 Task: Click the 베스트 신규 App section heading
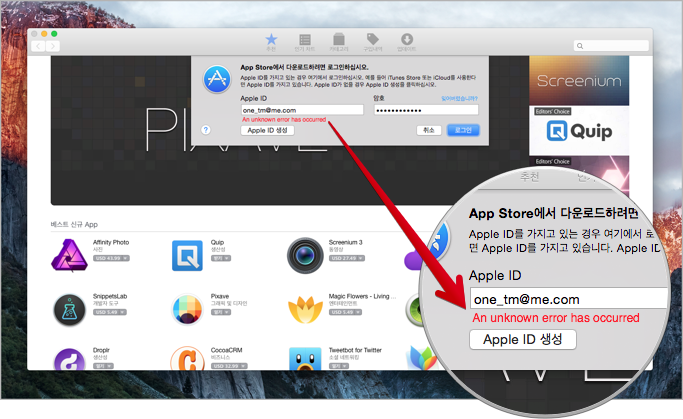coord(74,224)
